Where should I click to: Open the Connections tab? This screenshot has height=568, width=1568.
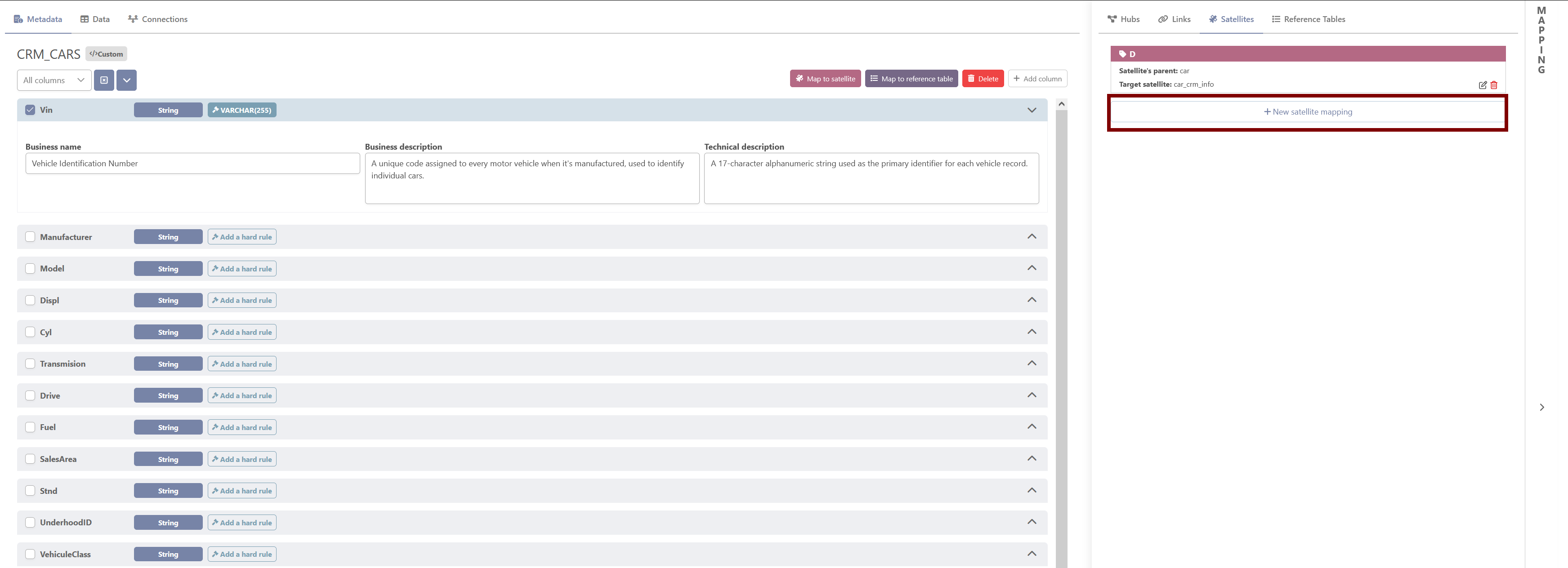158,19
